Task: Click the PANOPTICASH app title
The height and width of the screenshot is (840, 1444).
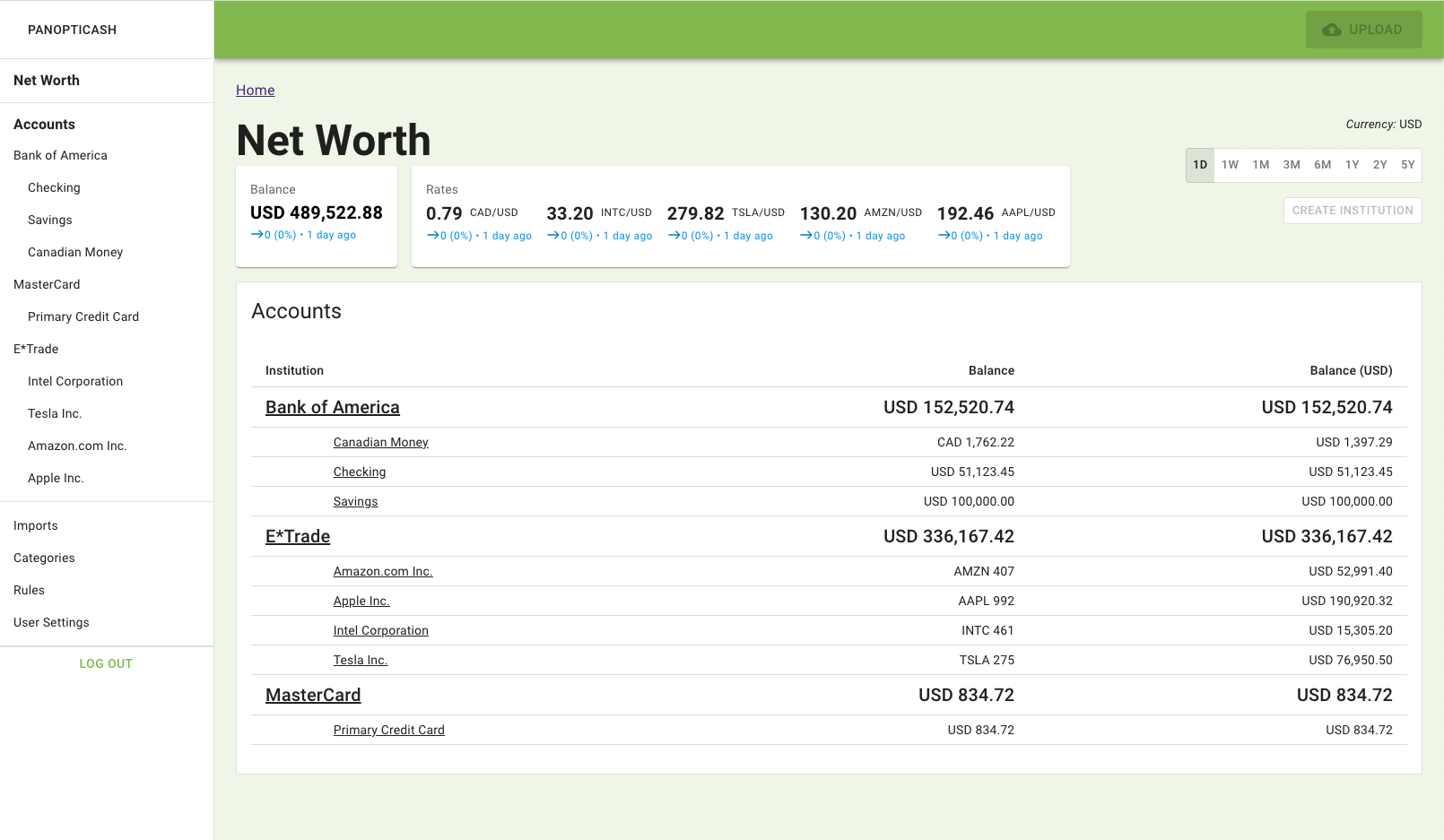Action: coord(72,30)
